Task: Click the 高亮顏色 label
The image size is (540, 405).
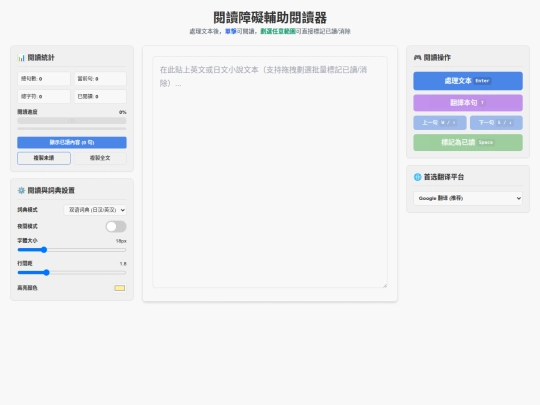Action: (28, 288)
